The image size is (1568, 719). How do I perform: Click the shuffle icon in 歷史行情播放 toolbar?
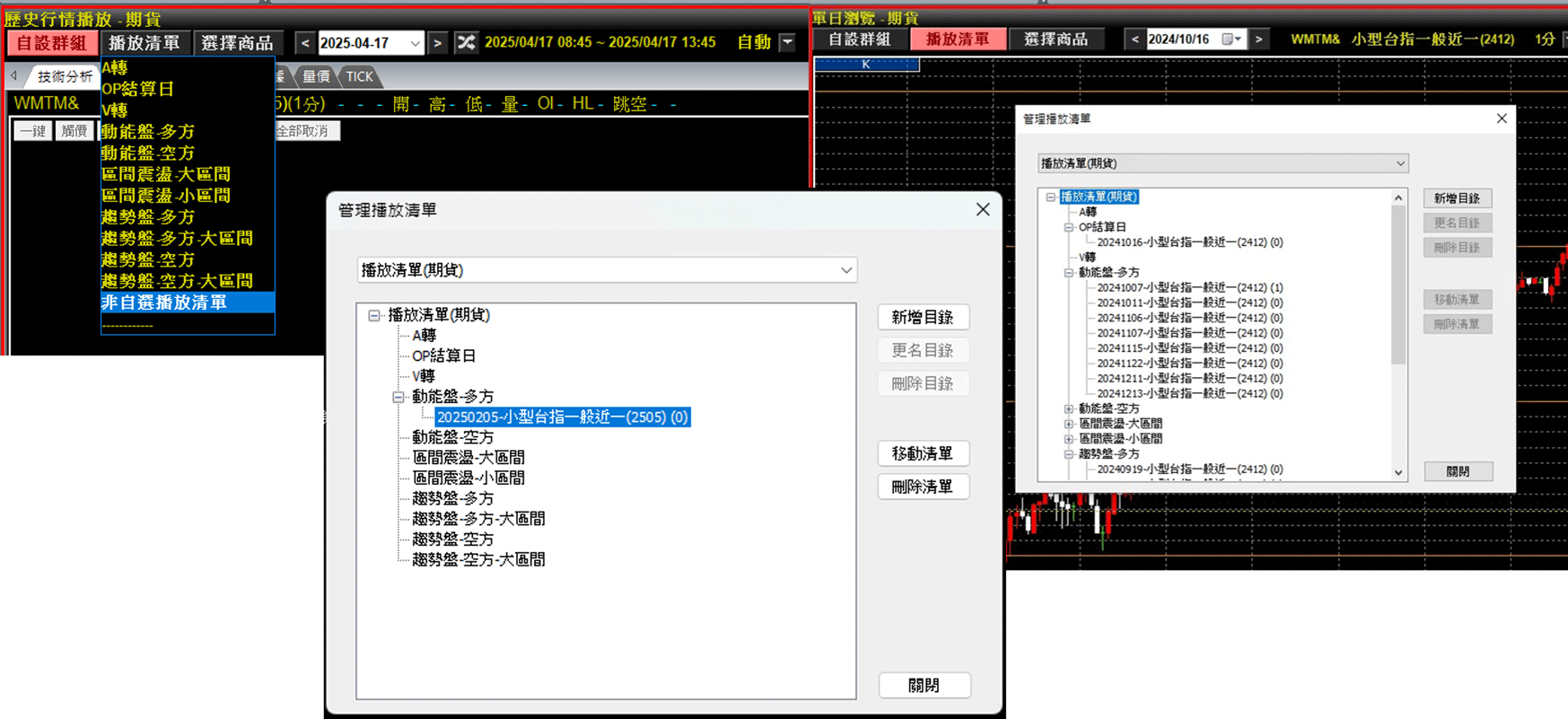[466, 42]
